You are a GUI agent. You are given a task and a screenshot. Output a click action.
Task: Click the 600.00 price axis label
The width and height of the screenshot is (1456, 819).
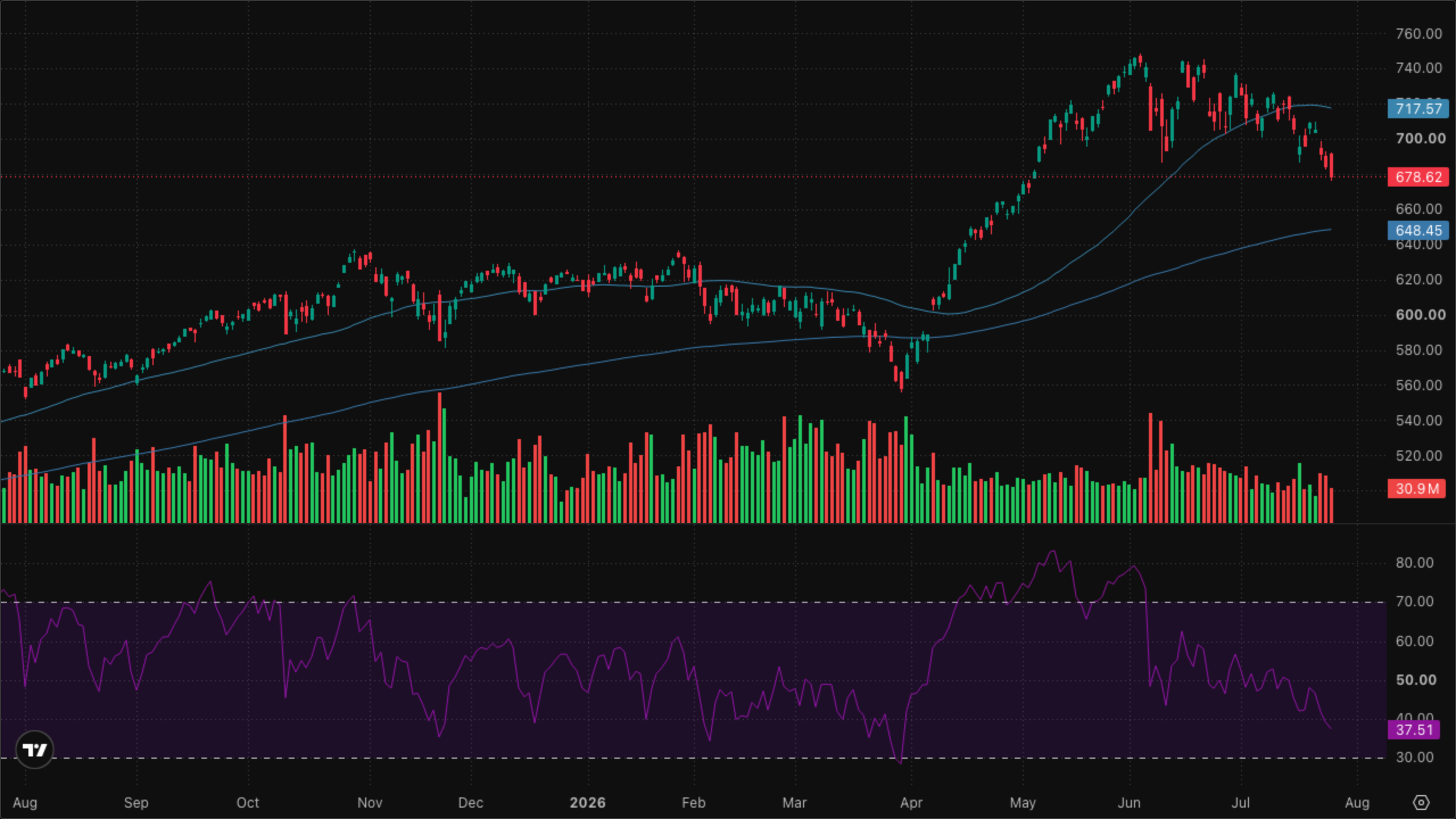1420,315
